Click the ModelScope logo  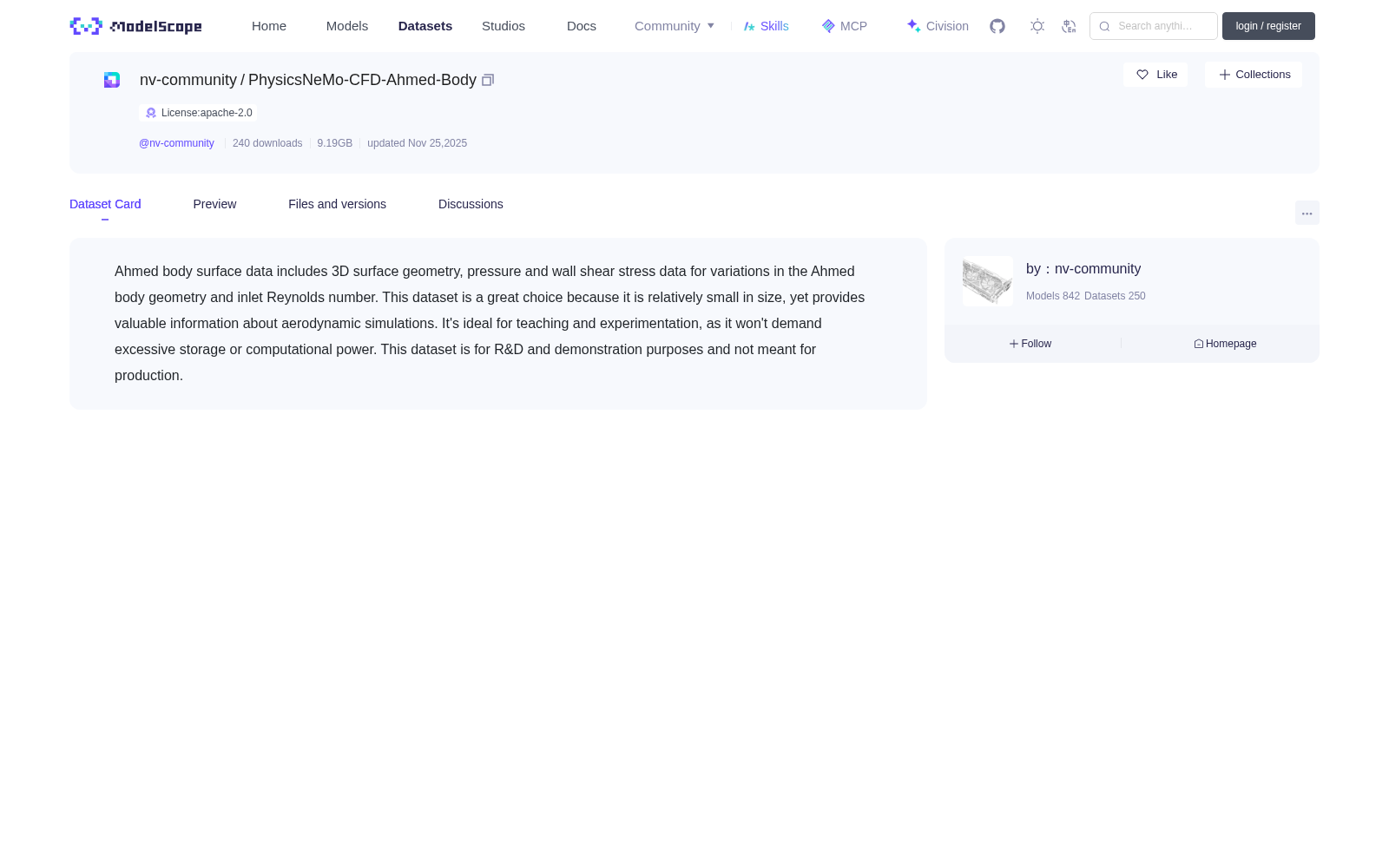(x=135, y=26)
